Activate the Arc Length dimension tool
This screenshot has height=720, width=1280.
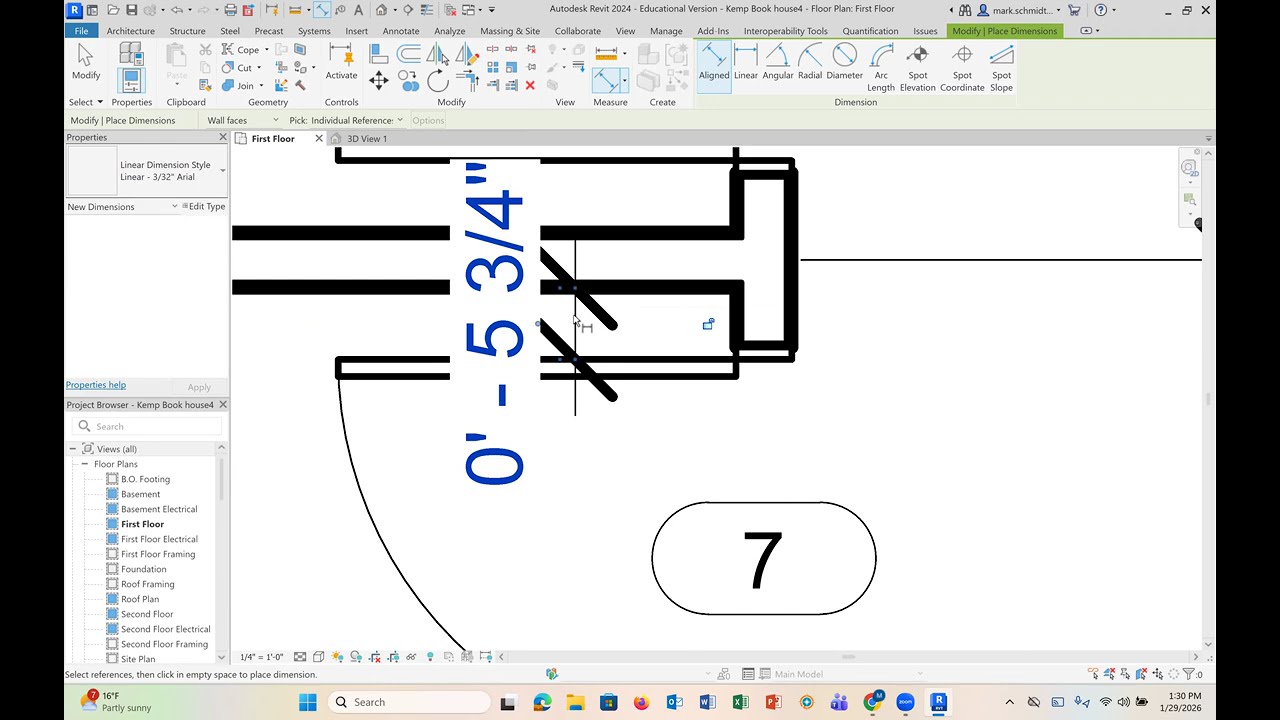click(x=881, y=68)
